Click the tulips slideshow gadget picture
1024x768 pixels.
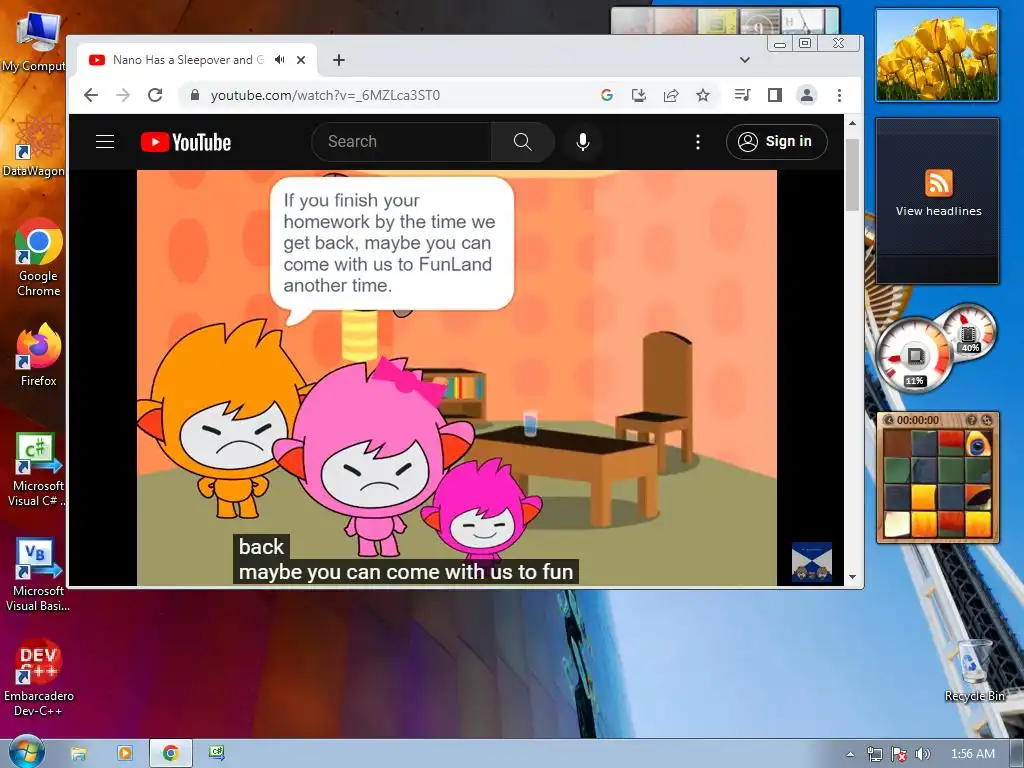937,54
